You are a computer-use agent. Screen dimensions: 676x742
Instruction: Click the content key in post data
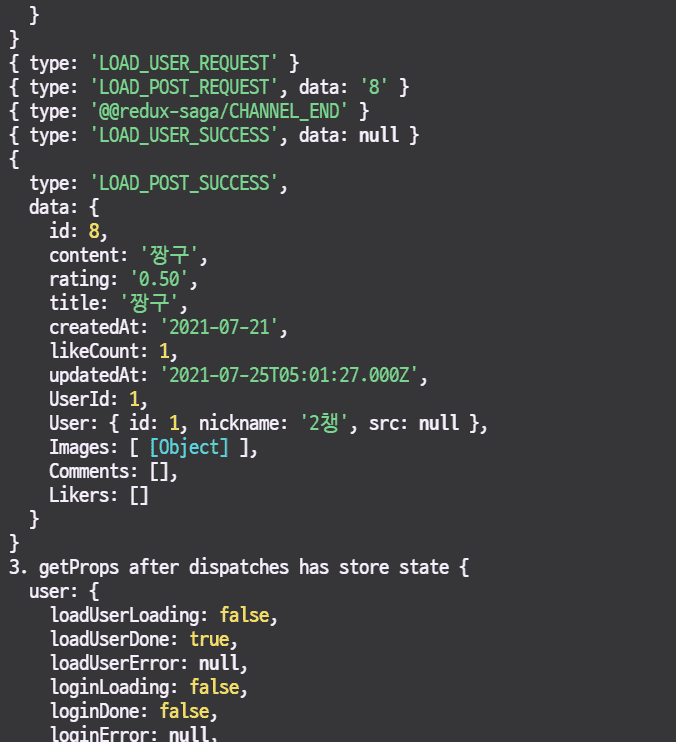click(x=84, y=254)
